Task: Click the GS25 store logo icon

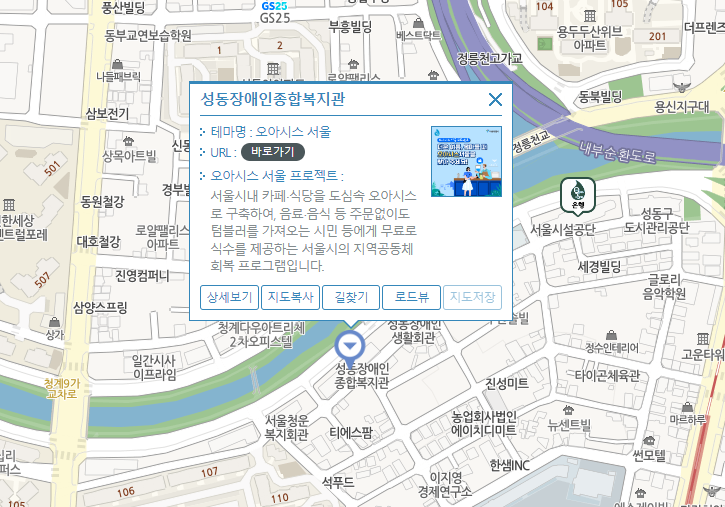Action: coord(274,6)
